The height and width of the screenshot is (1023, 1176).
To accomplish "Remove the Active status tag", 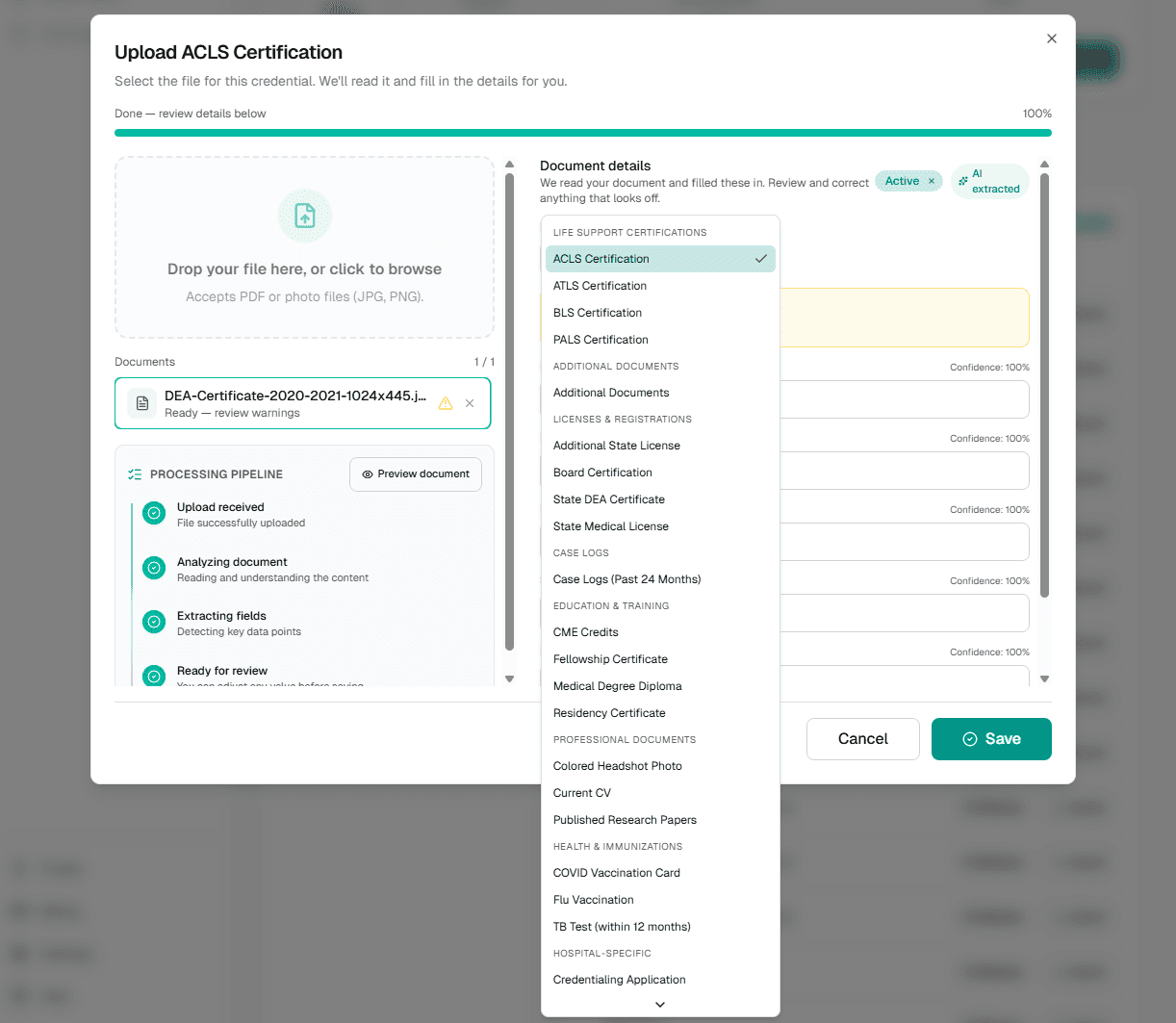I will pyautogui.click(x=931, y=181).
